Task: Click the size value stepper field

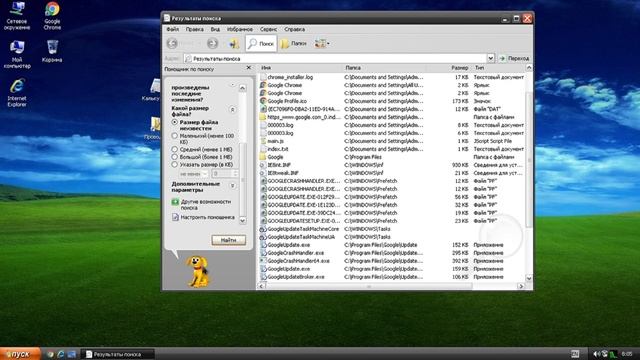Action: pyautogui.click(x=225, y=173)
